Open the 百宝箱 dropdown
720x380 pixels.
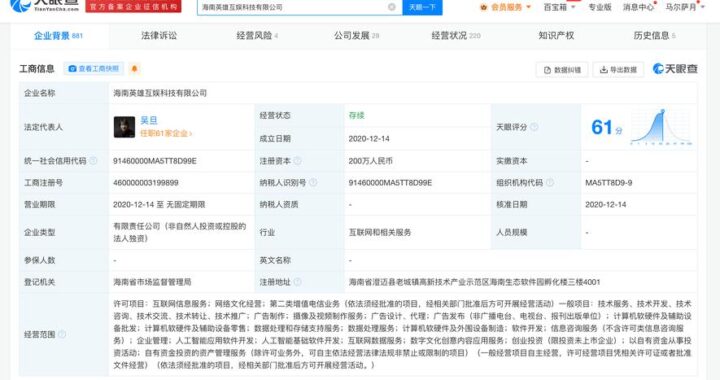pos(559,7)
